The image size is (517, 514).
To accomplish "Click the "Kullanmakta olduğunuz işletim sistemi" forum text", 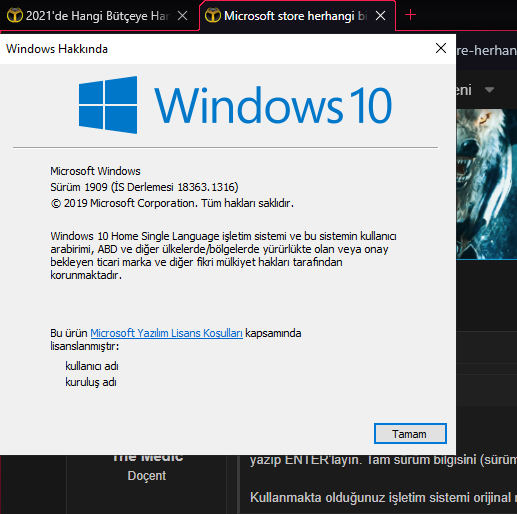I will pyautogui.click(x=383, y=498).
